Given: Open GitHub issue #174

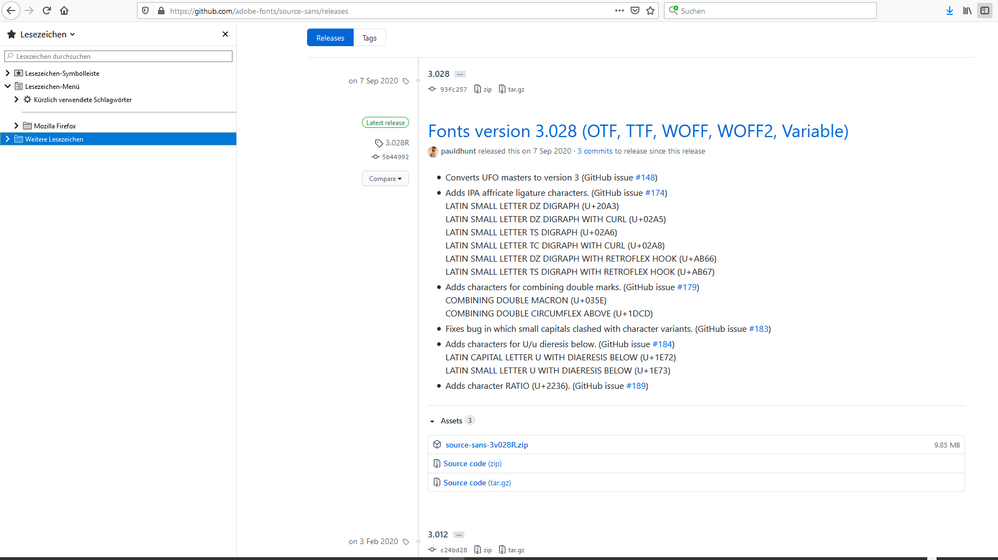Looking at the screenshot, I should 655,193.
